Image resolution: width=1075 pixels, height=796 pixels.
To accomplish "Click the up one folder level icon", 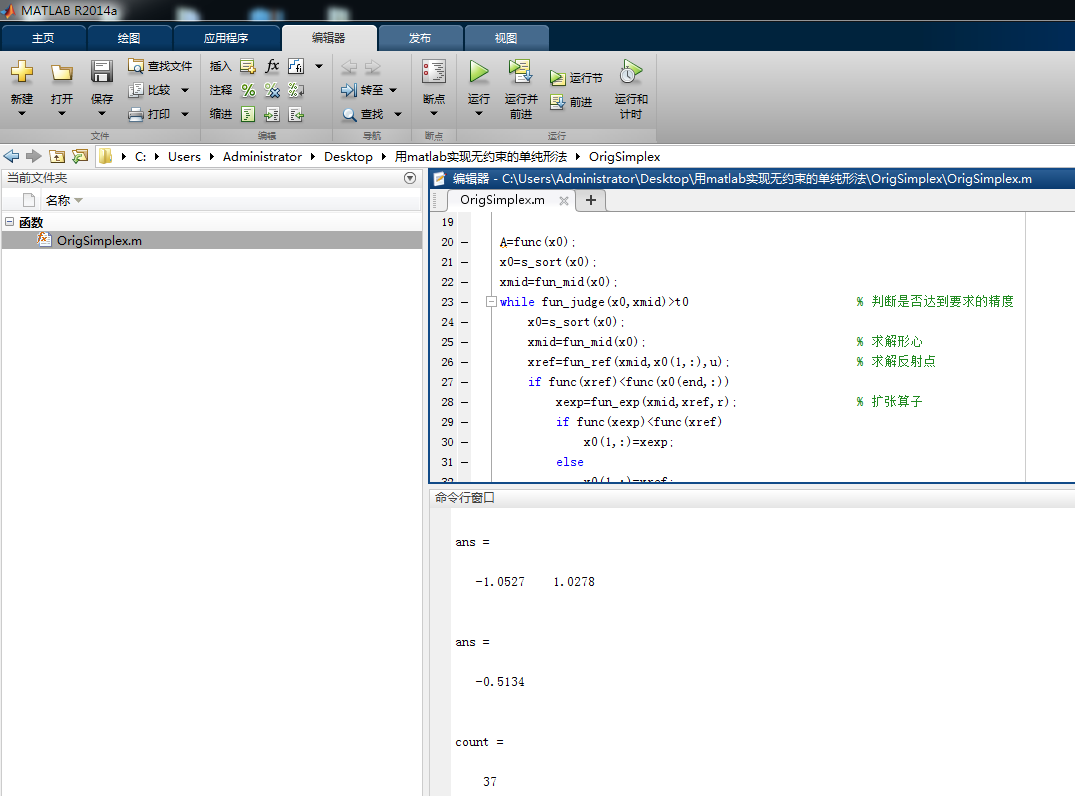I will click(x=57, y=156).
